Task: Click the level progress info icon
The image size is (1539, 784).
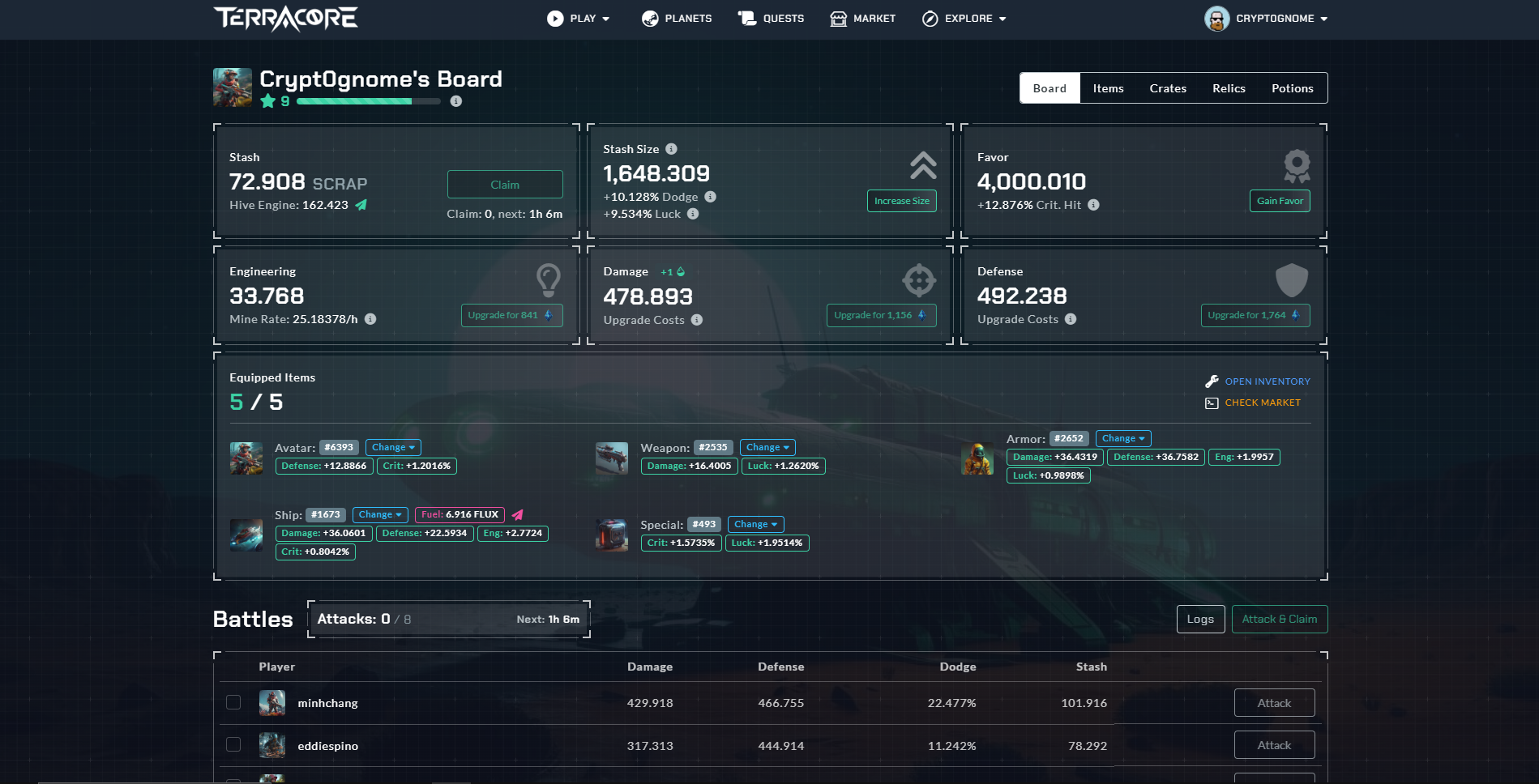Action: (456, 101)
